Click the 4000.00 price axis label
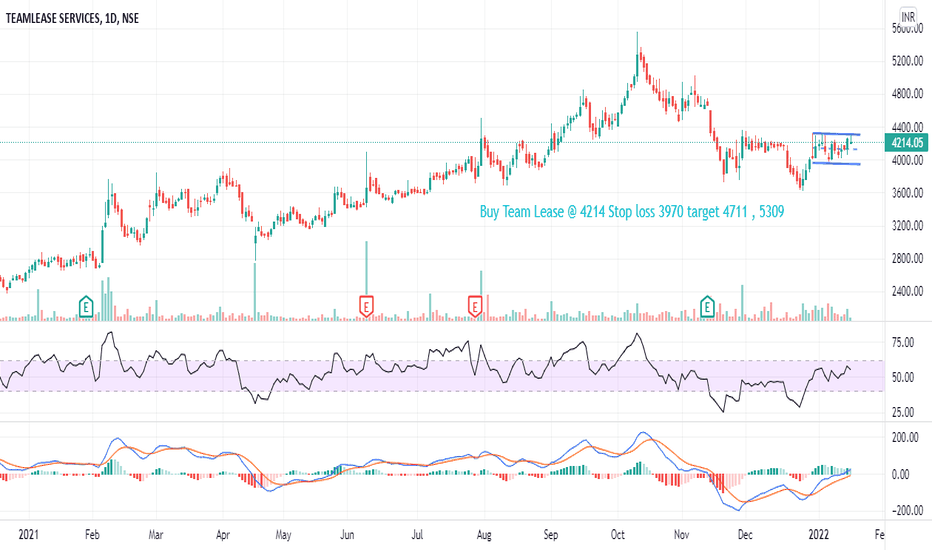Image resolution: width=932 pixels, height=550 pixels. pyautogui.click(x=908, y=160)
